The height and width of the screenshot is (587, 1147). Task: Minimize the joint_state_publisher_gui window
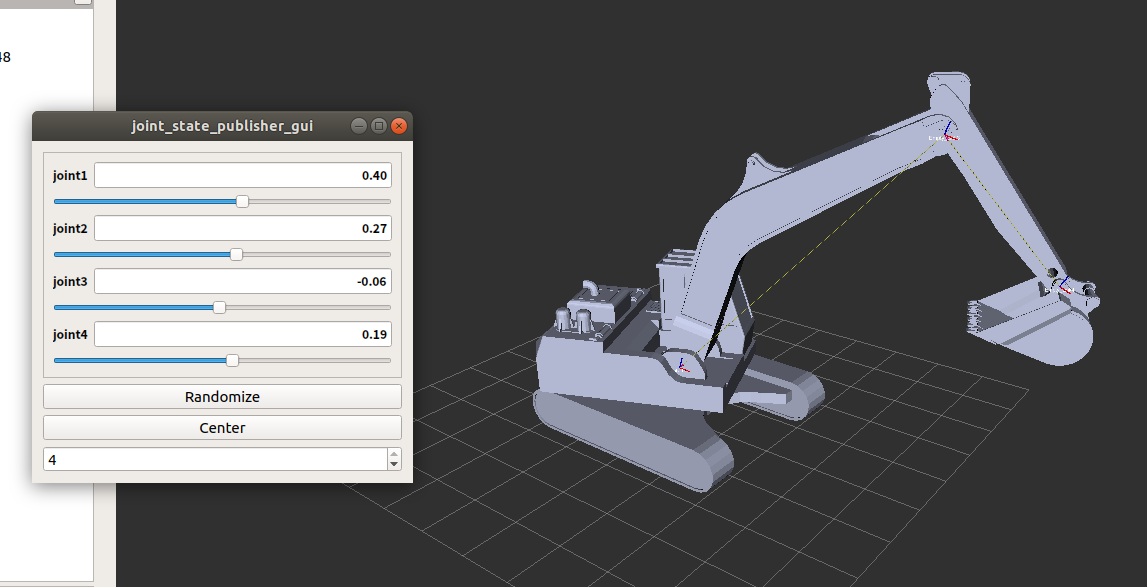point(357,125)
